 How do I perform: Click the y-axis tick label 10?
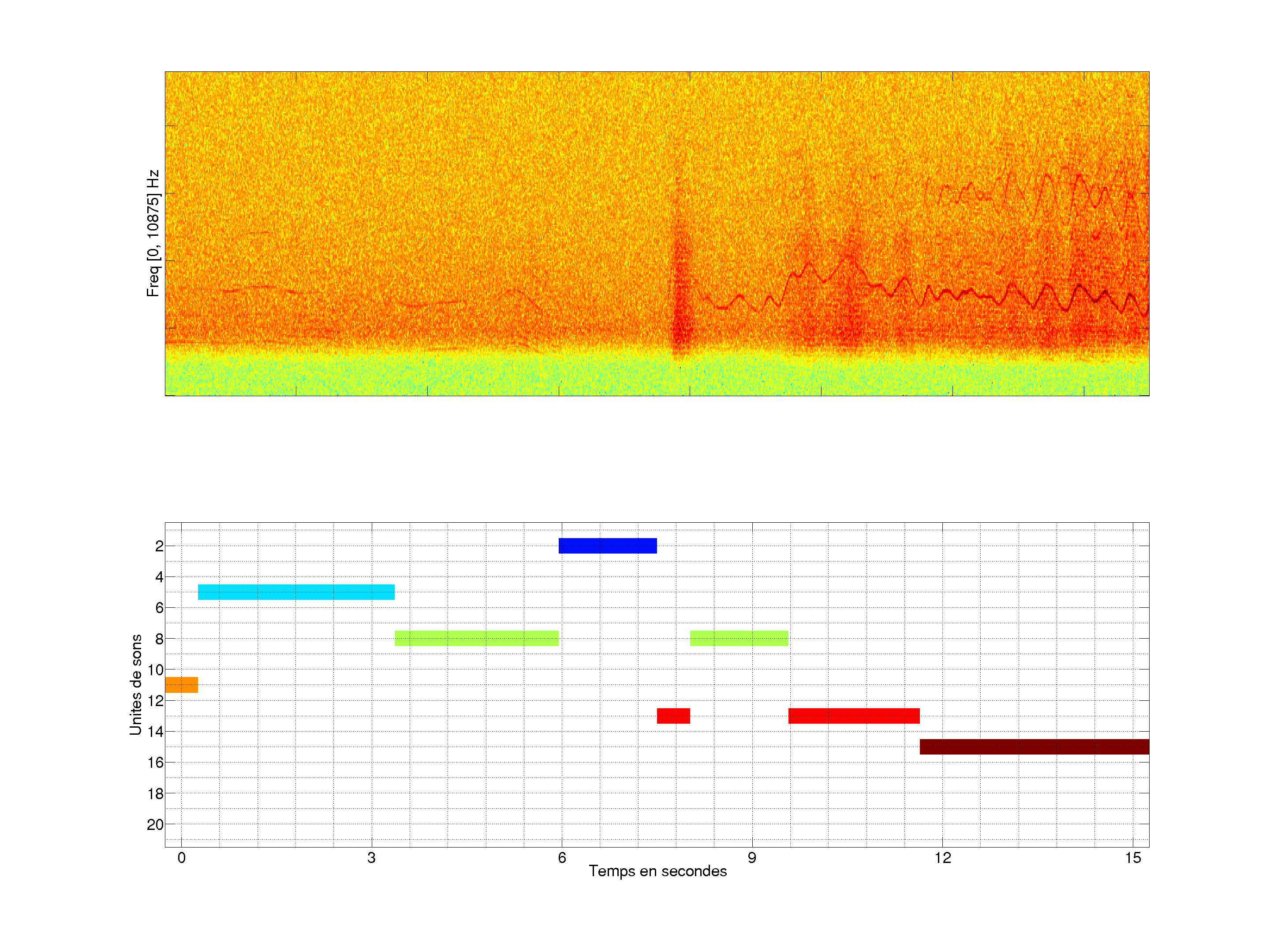click(155, 669)
